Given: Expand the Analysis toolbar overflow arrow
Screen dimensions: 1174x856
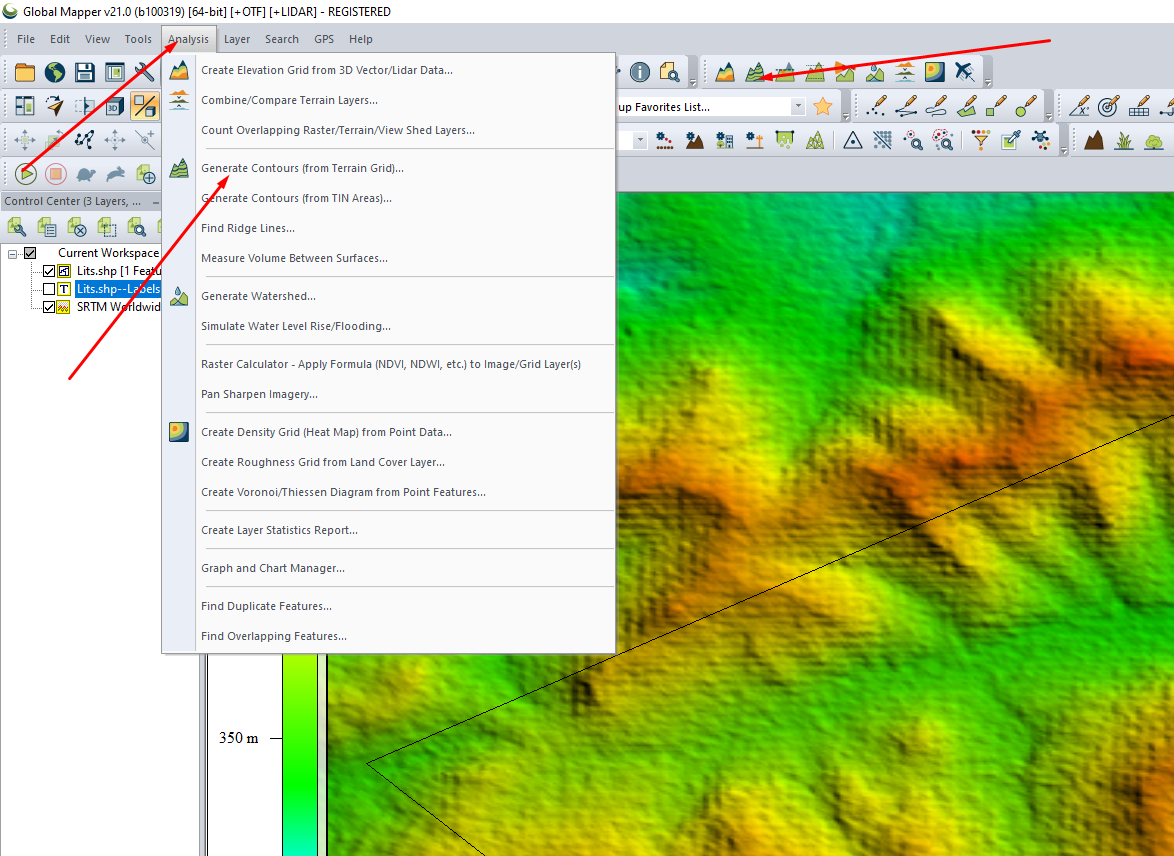Looking at the screenshot, I should click(988, 82).
